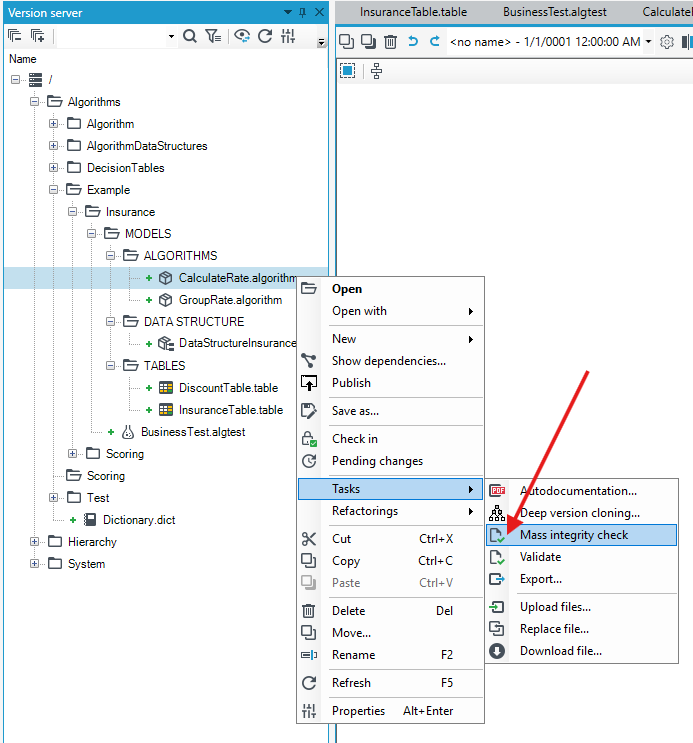Choose Mass integrity check
The image size is (693, 743).
click(582, 535)
